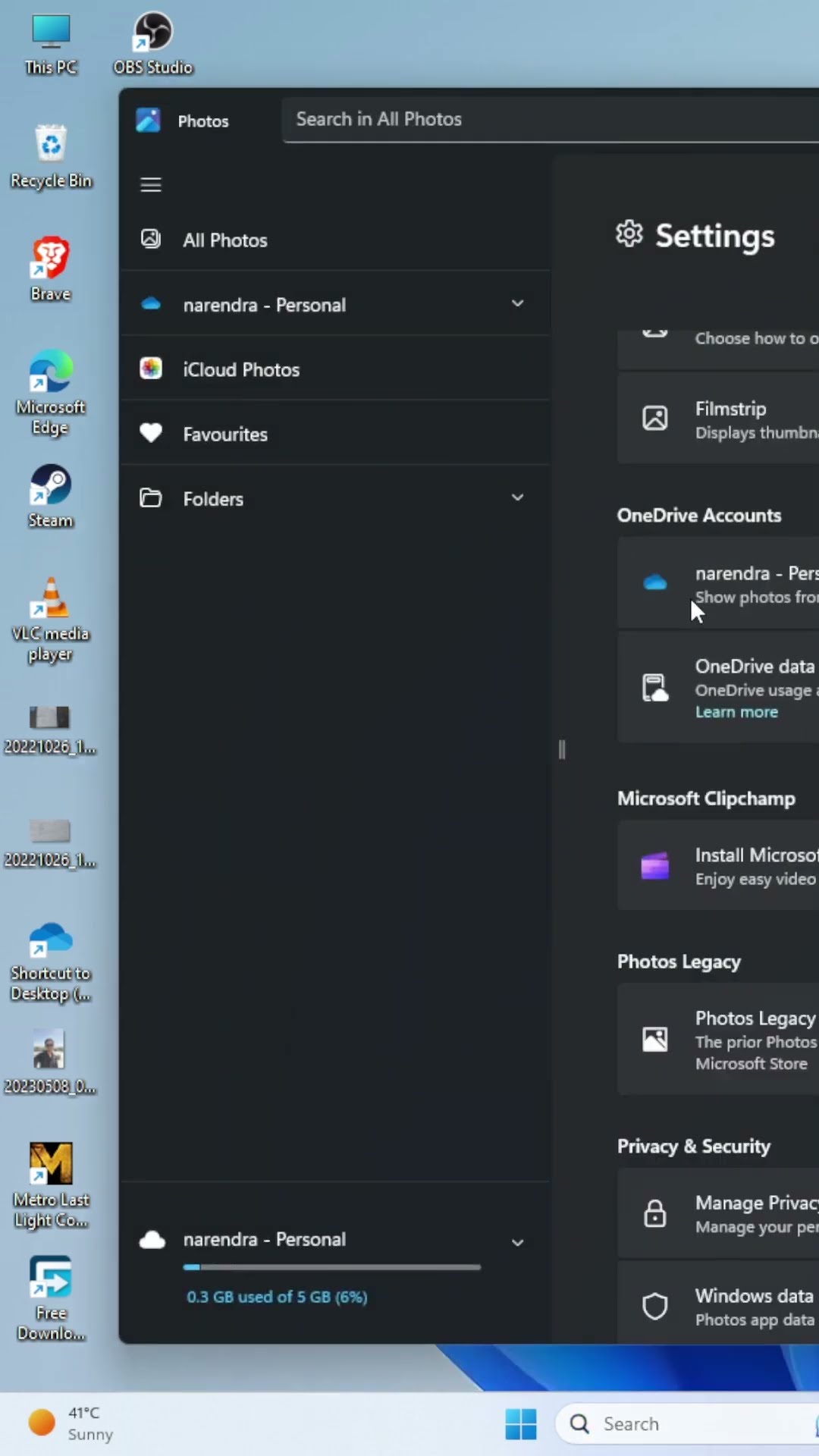819x1456 pixels.
Task: Click the OneDrive cloud icon in Accounts
Action: click(655, 582)
